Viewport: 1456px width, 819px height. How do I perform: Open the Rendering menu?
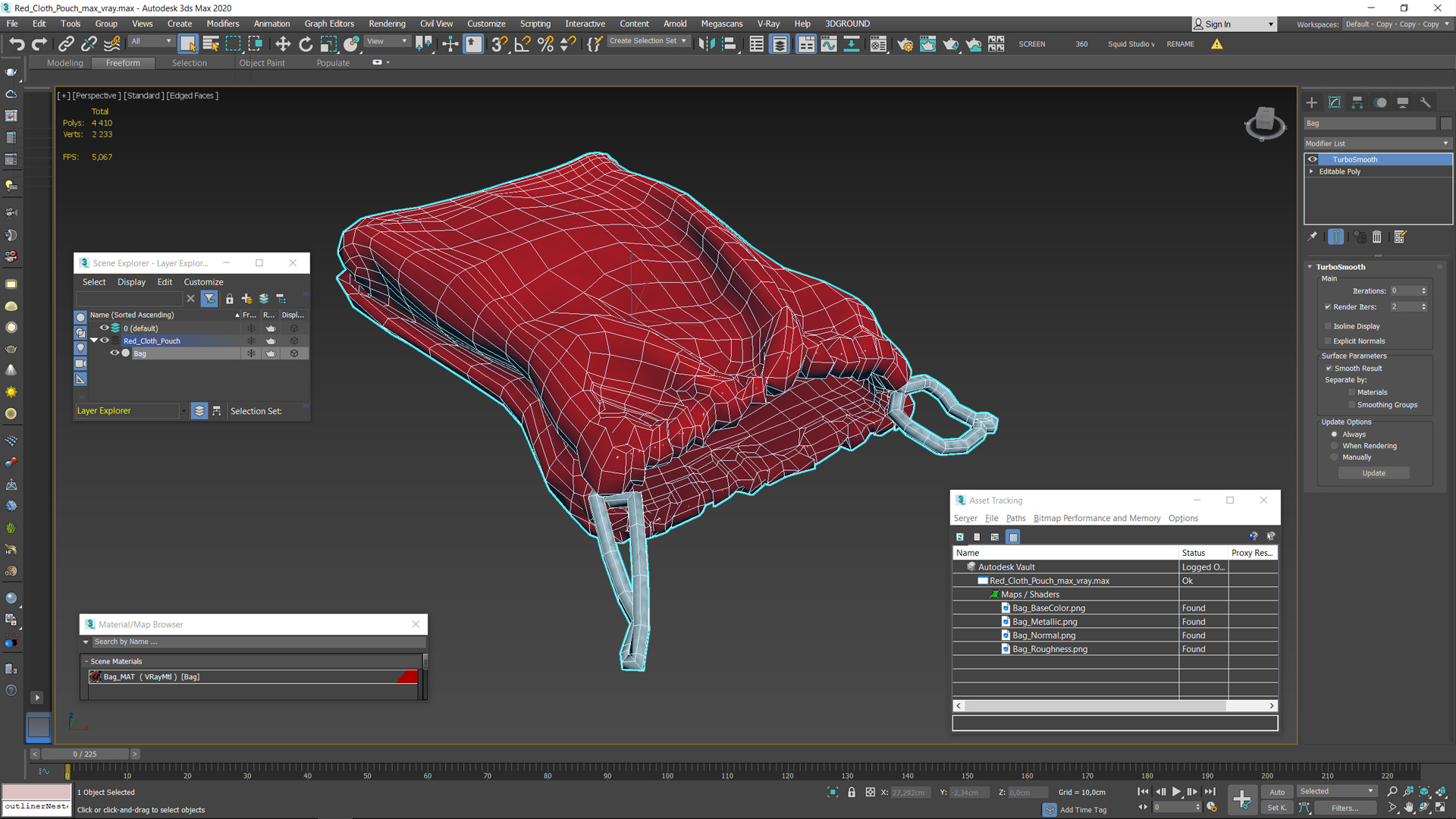pyautogui.click(x=387, y=24)
